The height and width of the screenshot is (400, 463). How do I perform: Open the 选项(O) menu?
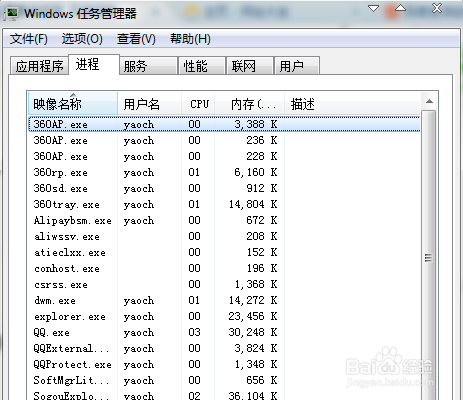point(82,39)
